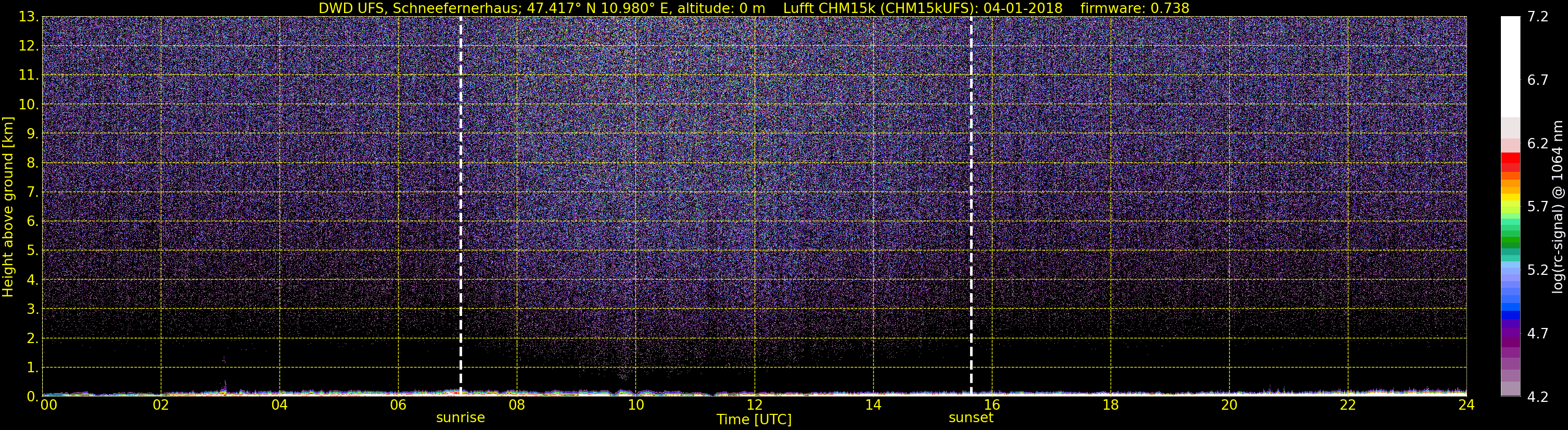The width and height of the screenshot is (1568, 430).
Task: Click the time axis tick 08
Action: (x=517, y=406)
